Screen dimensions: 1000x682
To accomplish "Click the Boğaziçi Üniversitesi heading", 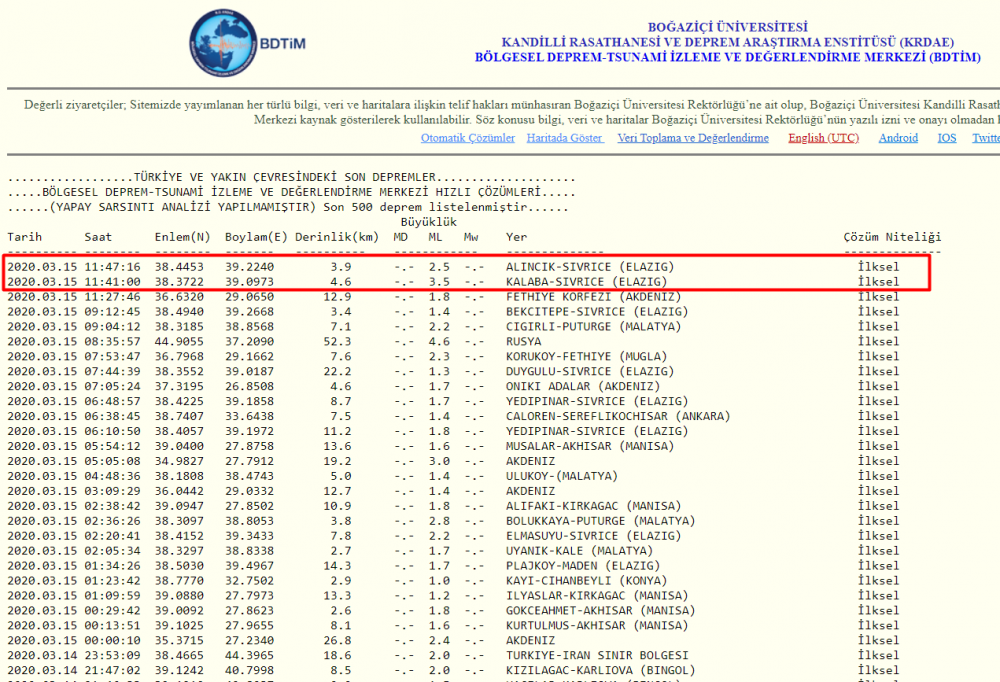I will (727, 27).
